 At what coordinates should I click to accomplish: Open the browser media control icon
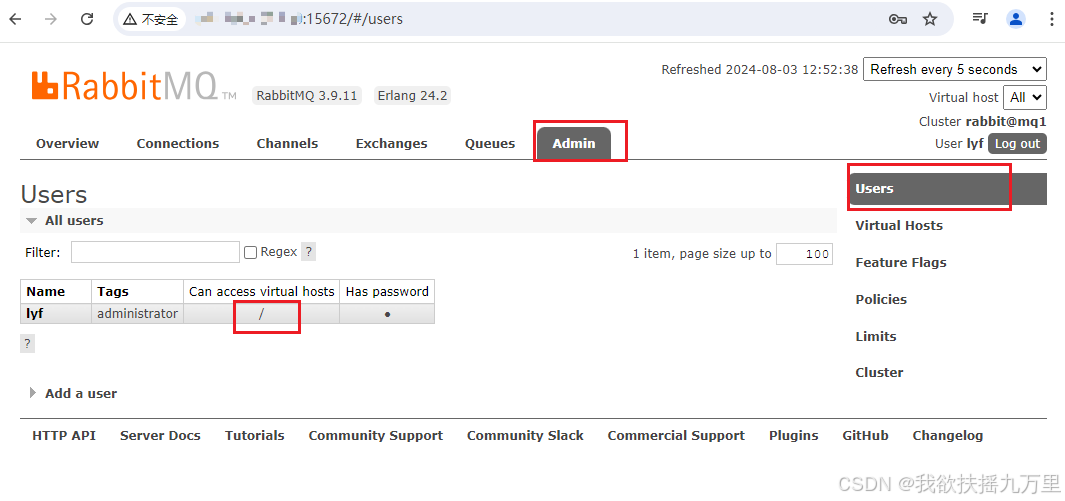click(x=979, y=19)
